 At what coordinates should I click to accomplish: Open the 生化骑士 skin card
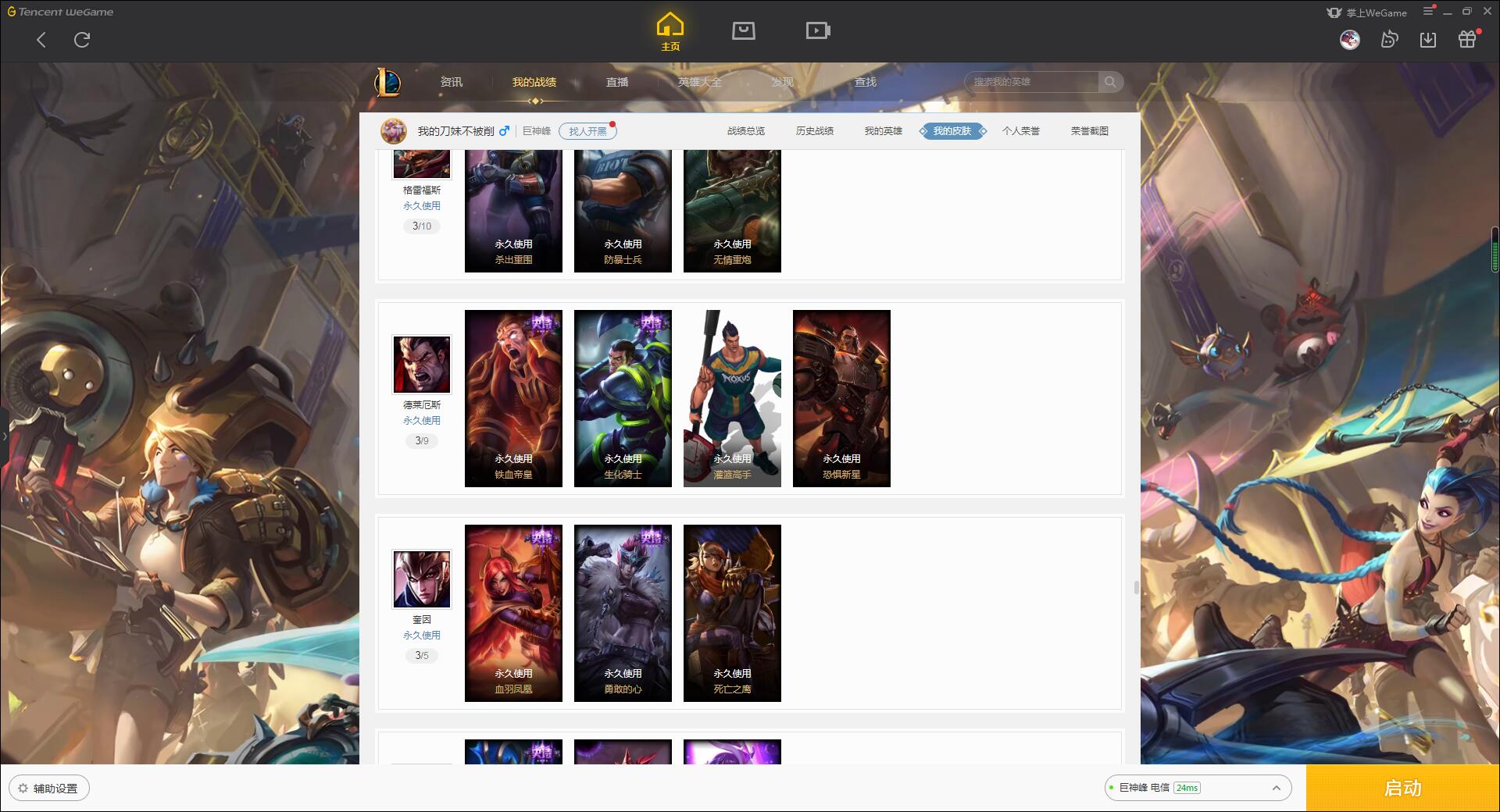click(623, 398)
